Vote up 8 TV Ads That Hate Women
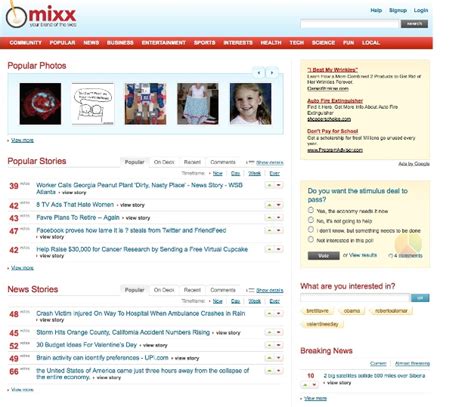 [269, 205]
